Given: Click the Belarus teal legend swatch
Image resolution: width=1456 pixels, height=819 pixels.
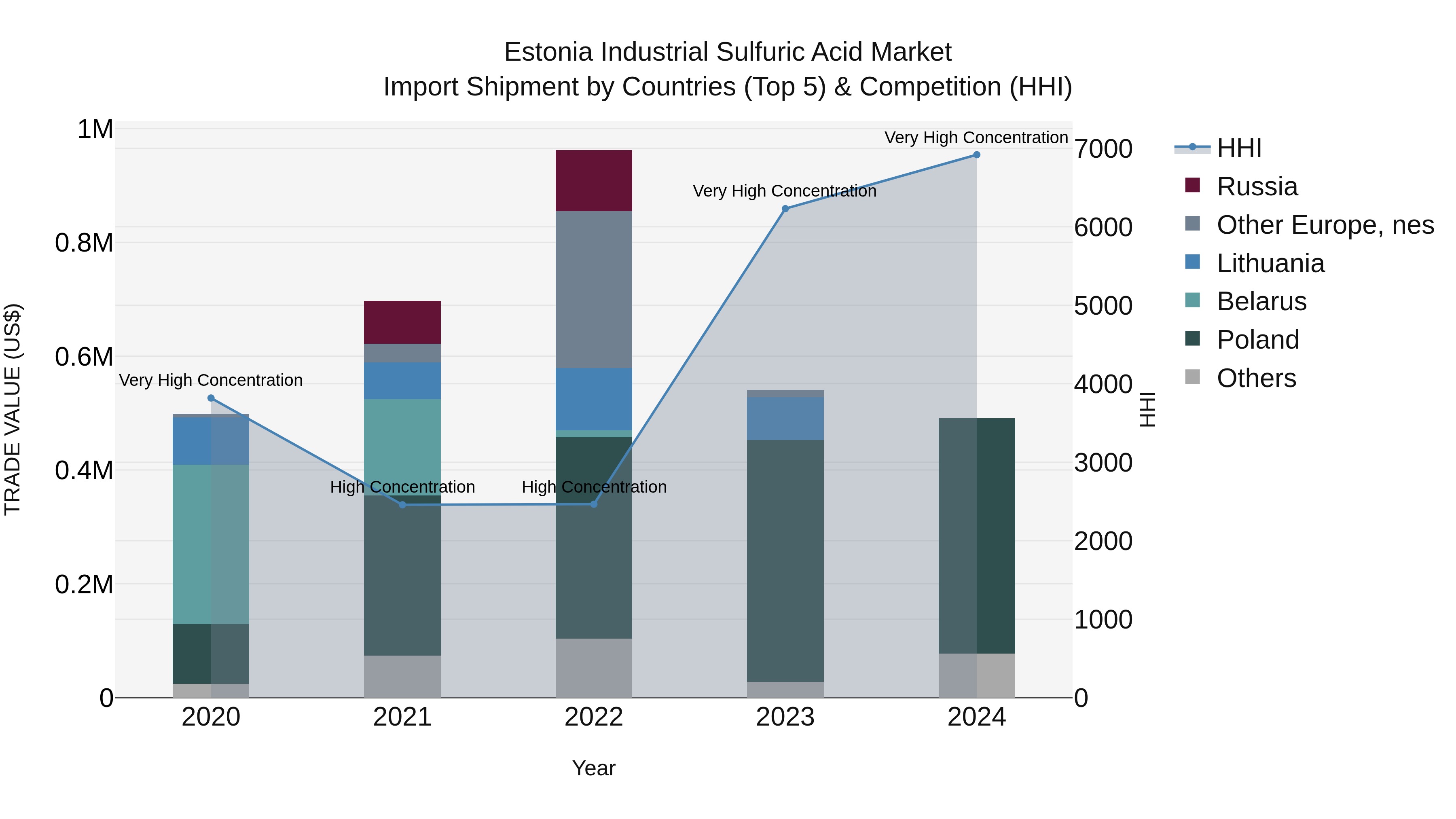Looking at the screenshot, I should (x=1193, y=300).
